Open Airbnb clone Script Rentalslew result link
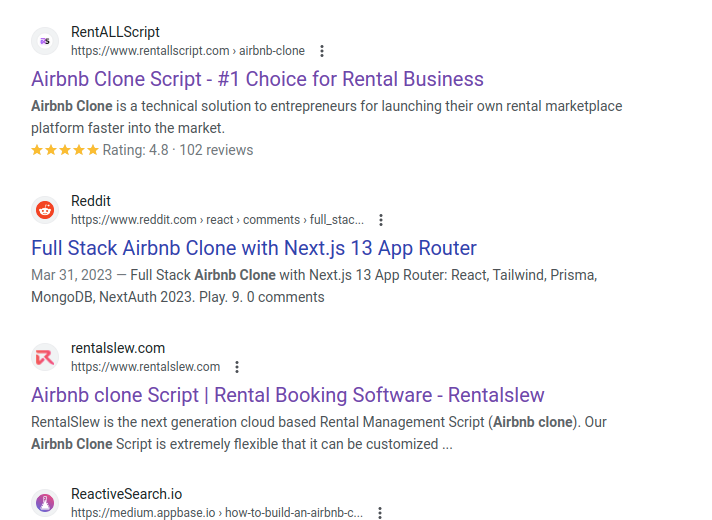Image resolution: width=712 pixels, height=520 pixels. (x=288, y=395)
